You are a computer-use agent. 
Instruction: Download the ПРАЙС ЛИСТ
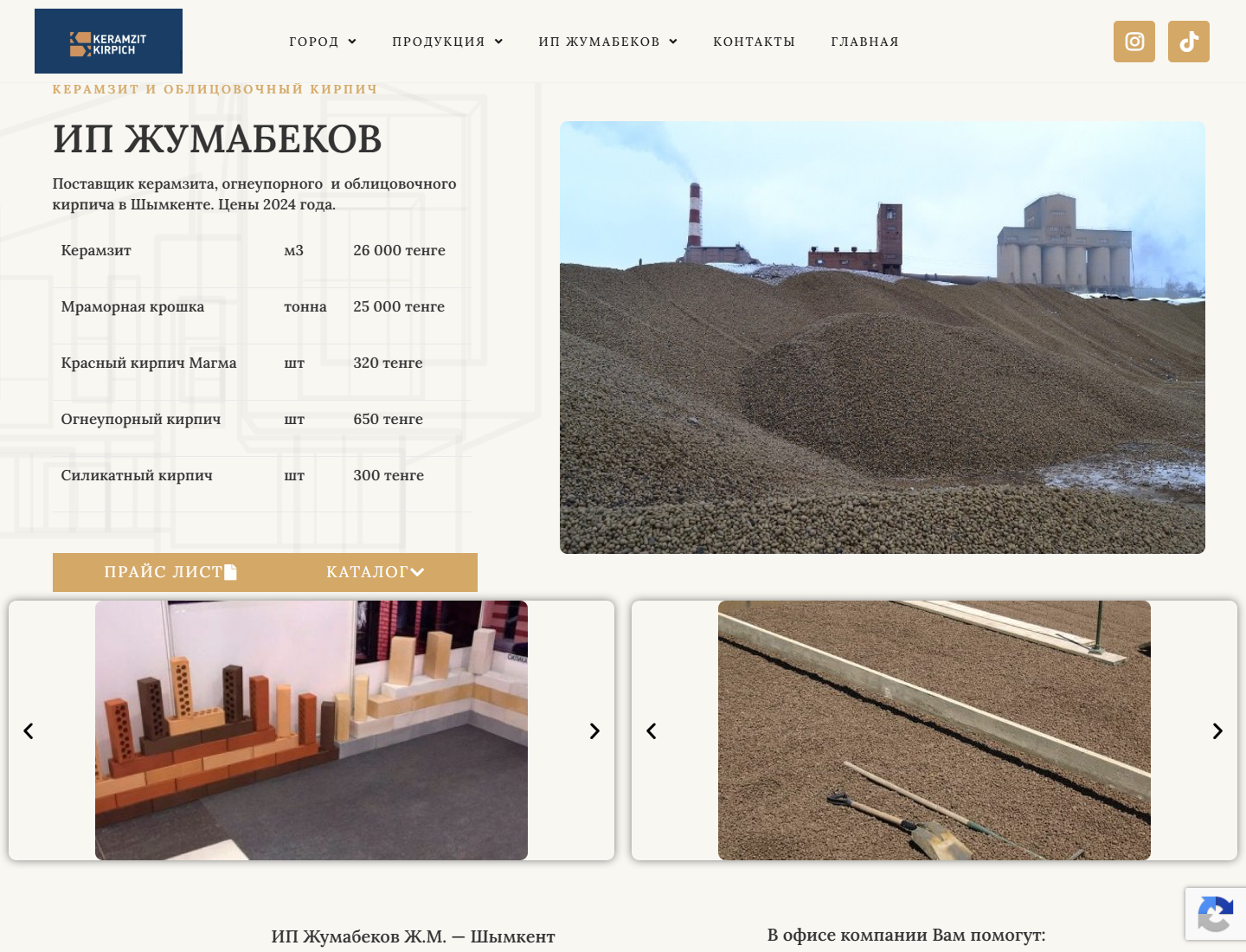tap(170, 572)
